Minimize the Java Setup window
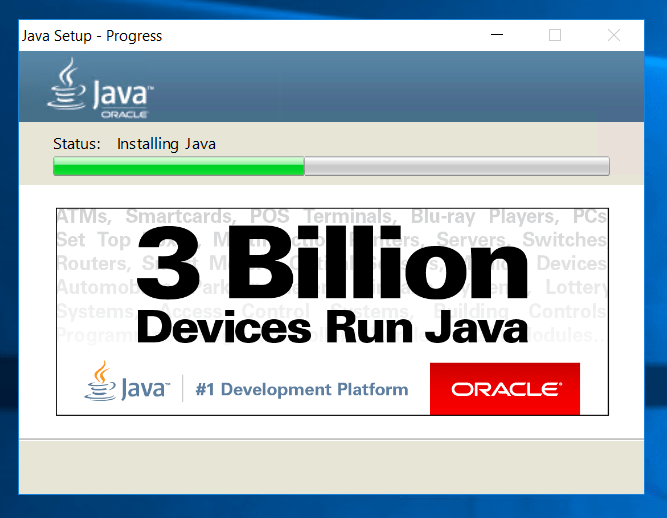This screenshot has width=667, height=518. click(497, 35)
